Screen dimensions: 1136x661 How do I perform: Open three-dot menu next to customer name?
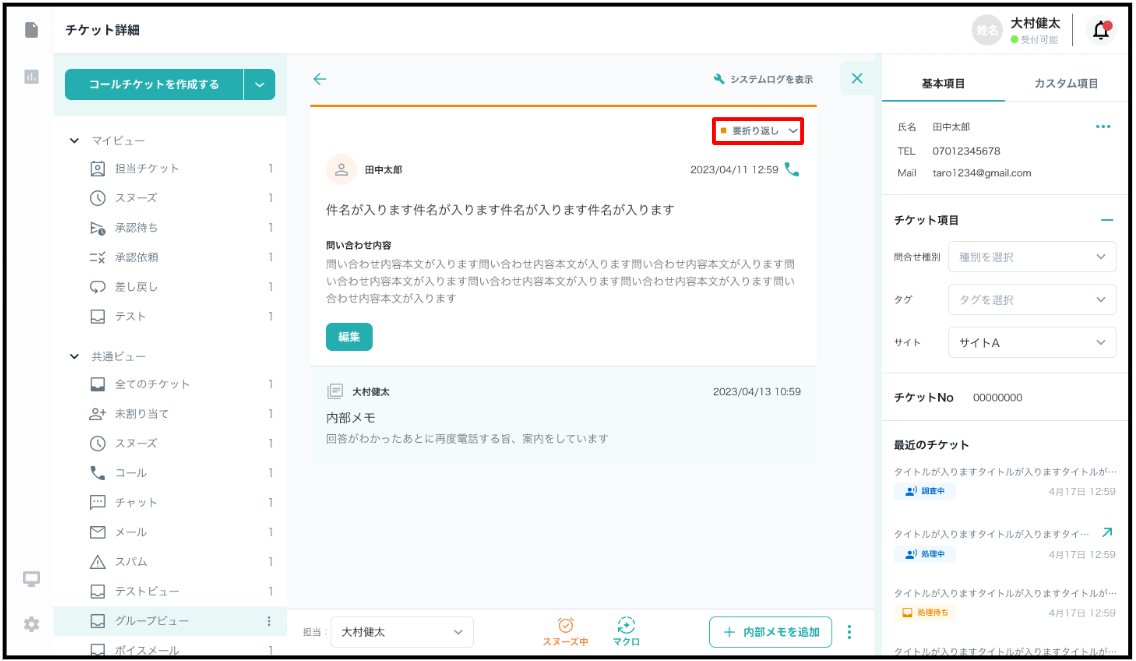click(1103, 127)
